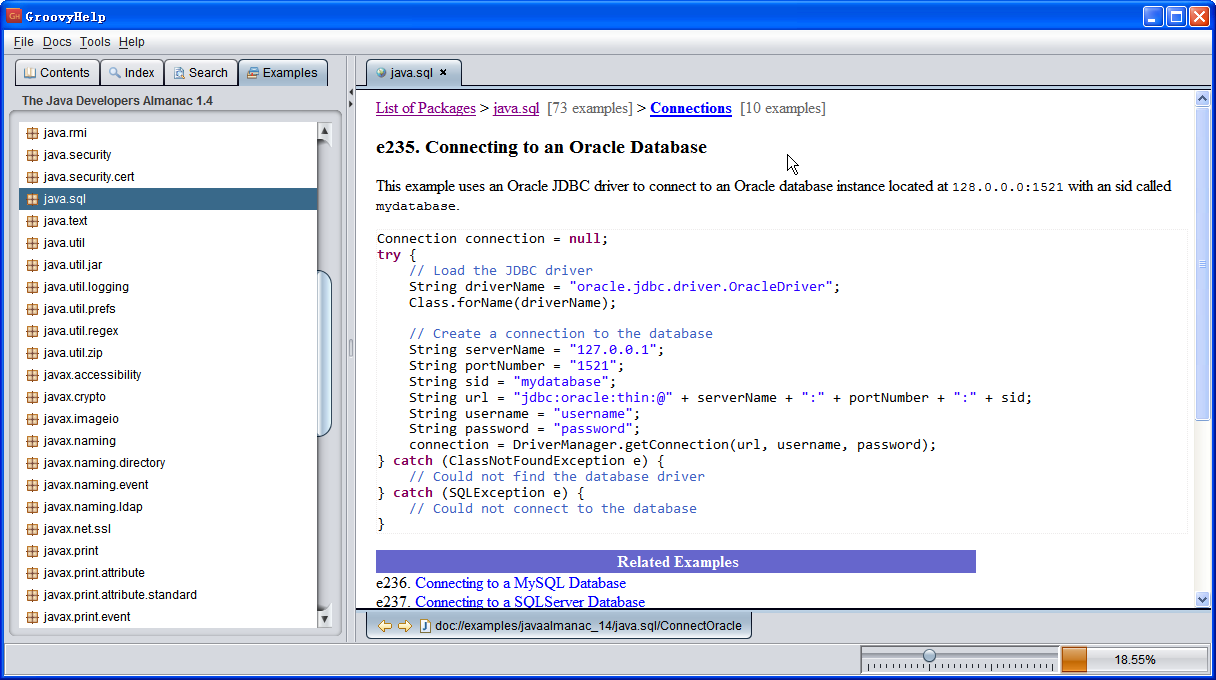The height and width of the screenshot is (680, 1216).
Task: Follow the List of Packages link
Action: [426, 108]
